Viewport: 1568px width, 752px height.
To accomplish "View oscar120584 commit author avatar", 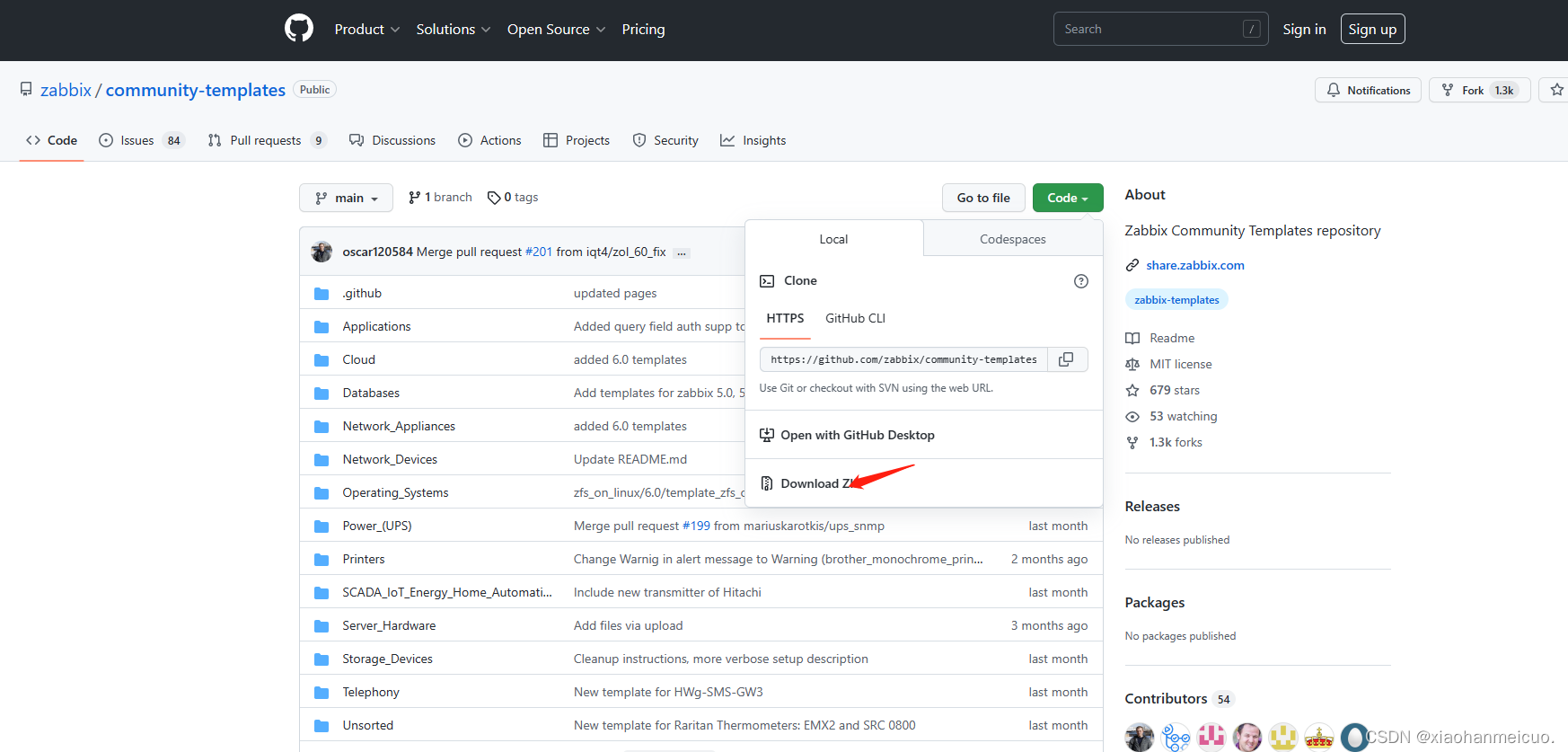I will click(322, 252).
